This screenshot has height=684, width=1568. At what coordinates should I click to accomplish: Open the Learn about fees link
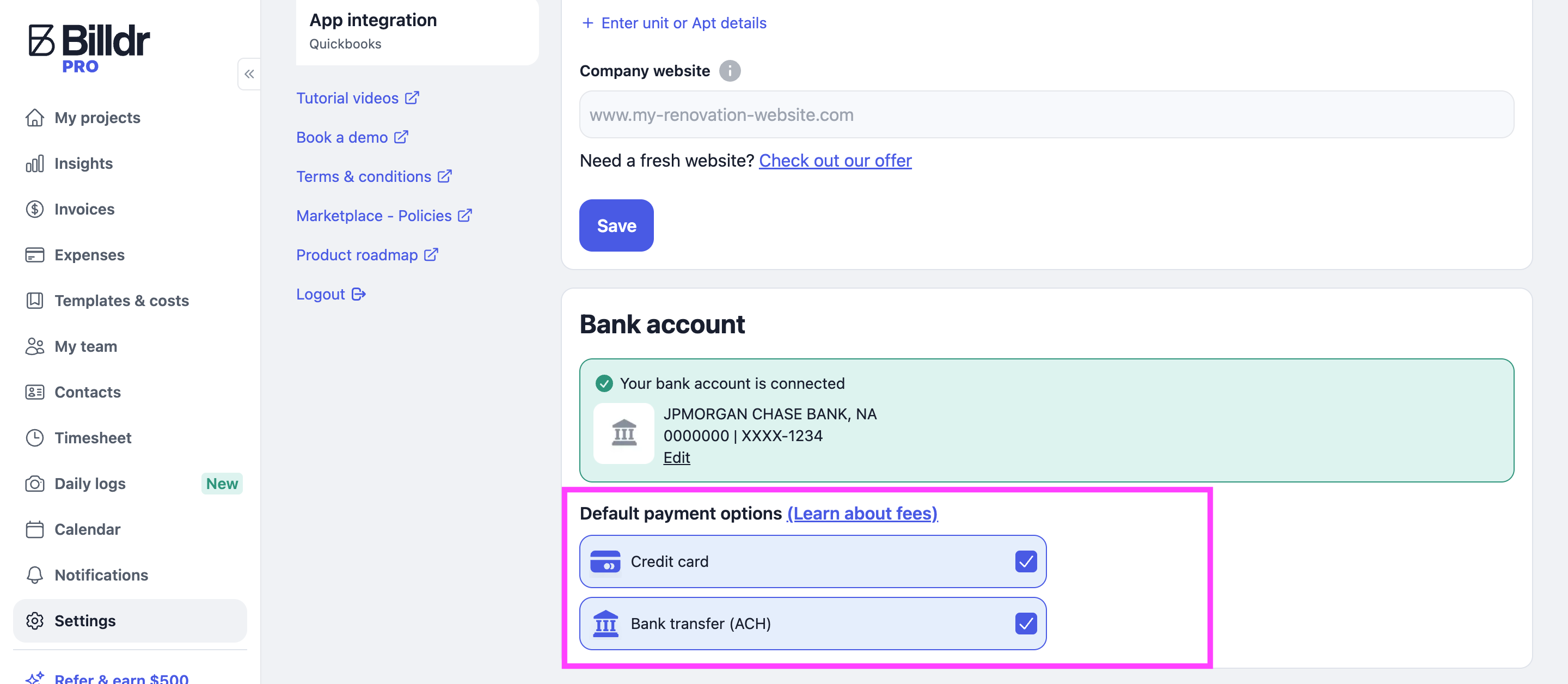click(862, 514)
